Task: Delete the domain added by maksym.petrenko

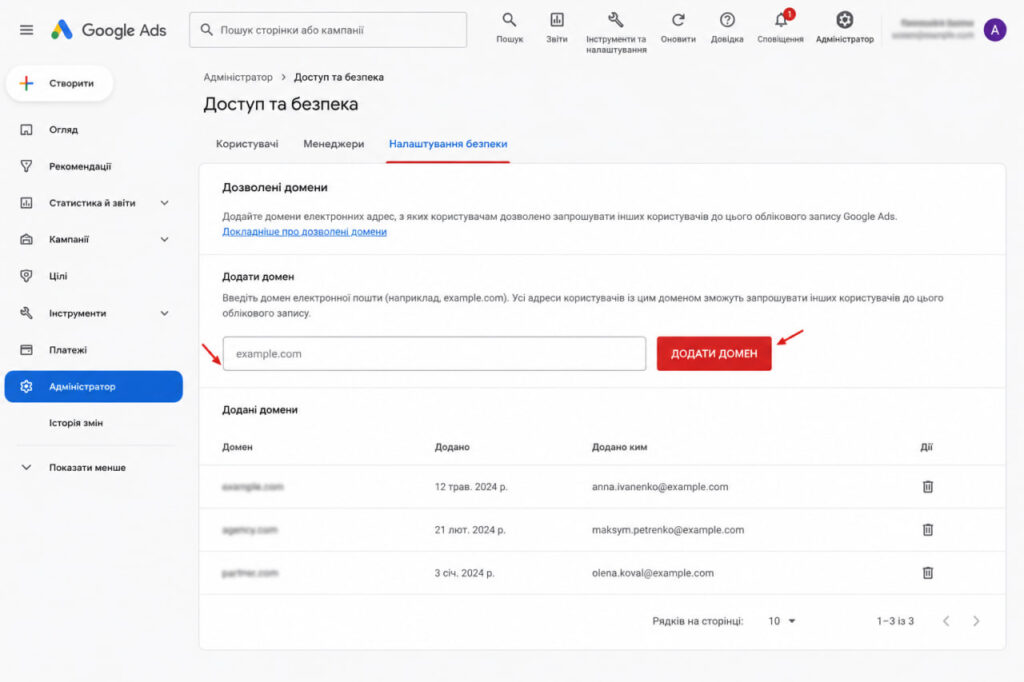Action: pos(927,530)
